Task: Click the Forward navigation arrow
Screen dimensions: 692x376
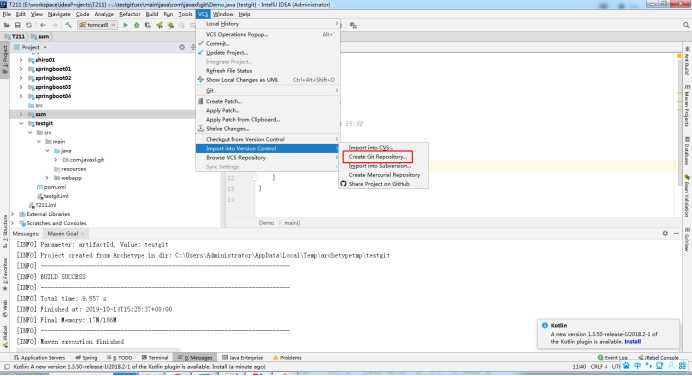Action: pos(55,25)
